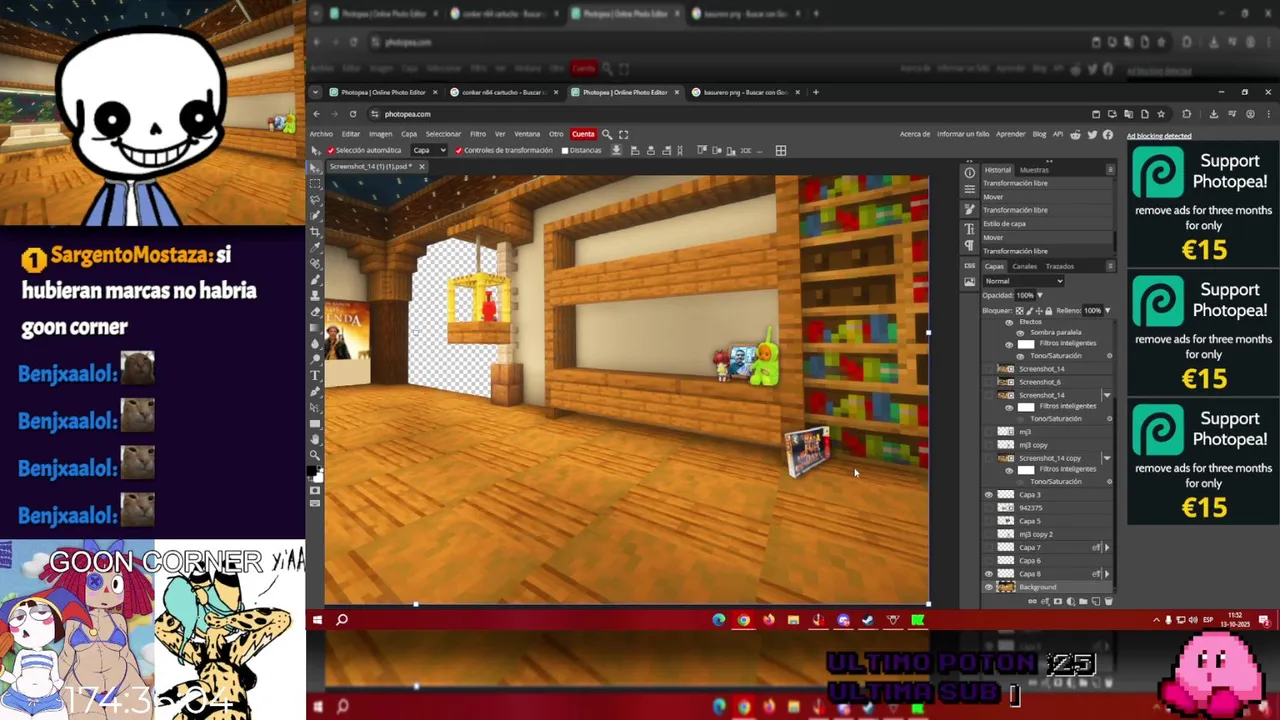Open the browser downloads icon
1280x720 pixels.
(x=1212, y=114)
